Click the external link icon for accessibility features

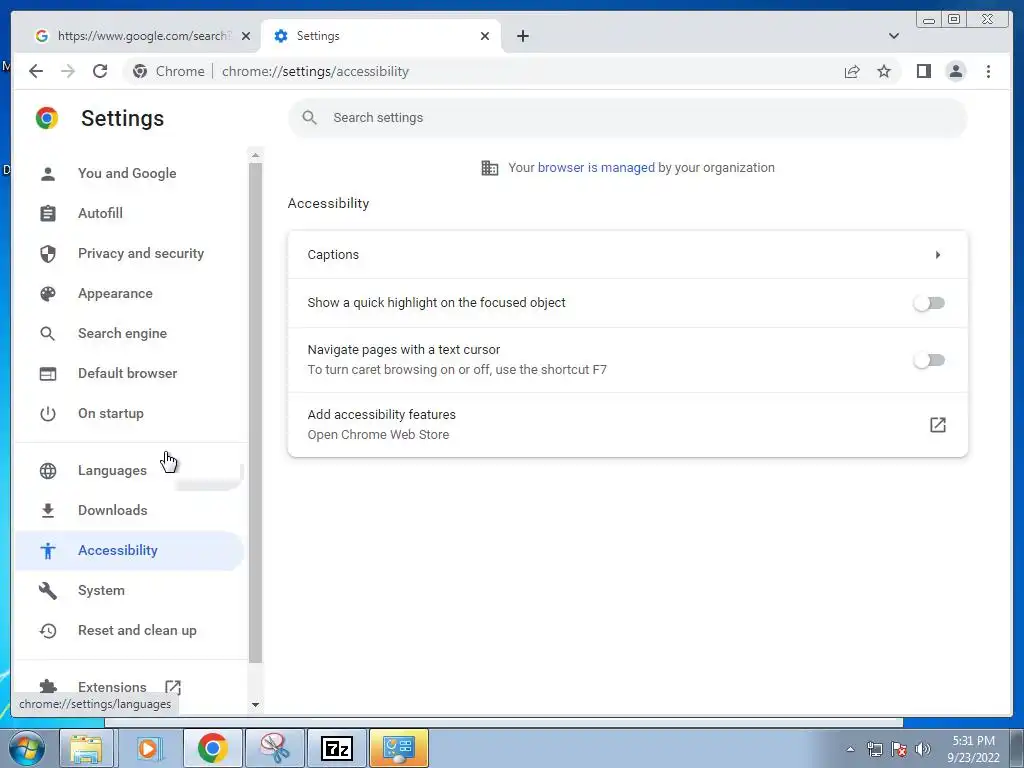pyautogui.click(x=937, y=425)
